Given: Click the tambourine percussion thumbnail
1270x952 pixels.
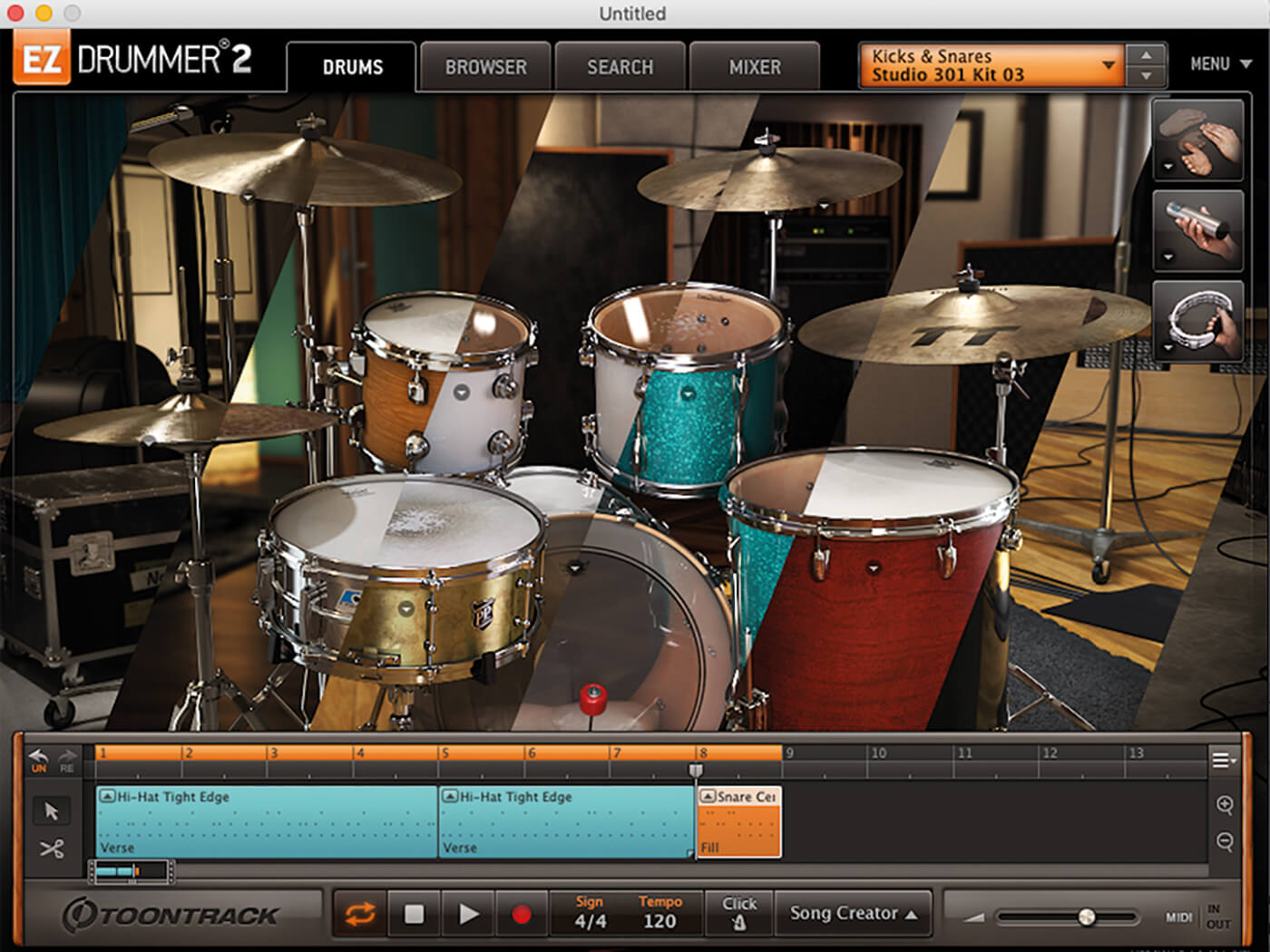Looking at the screenshot, I should click(1197, 321).
